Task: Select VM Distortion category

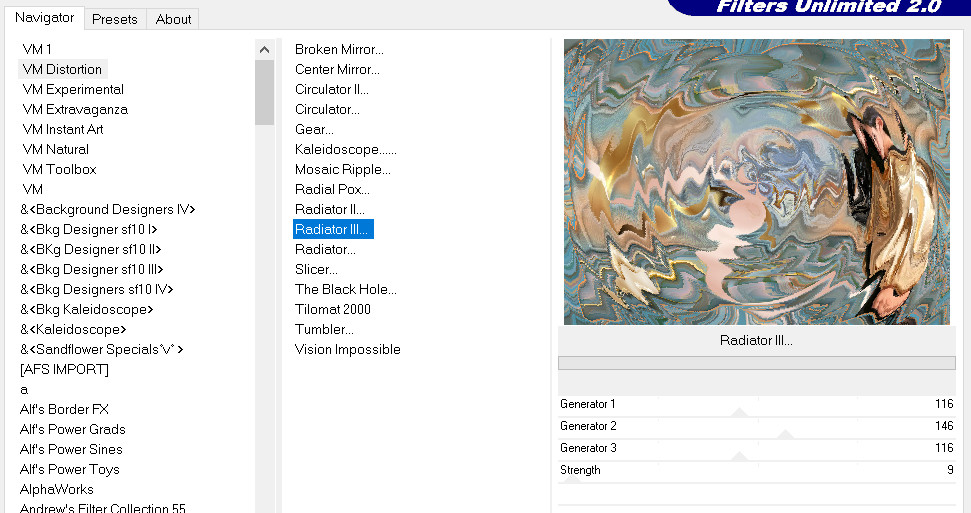Action: pos(62,69)
